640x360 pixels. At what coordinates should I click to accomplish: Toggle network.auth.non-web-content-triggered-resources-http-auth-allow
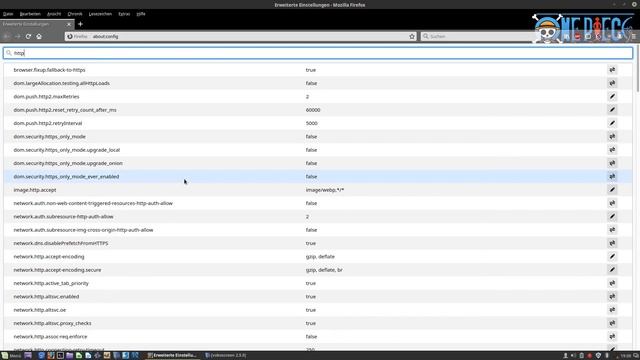pyautogui.click(x=612, y=203)
